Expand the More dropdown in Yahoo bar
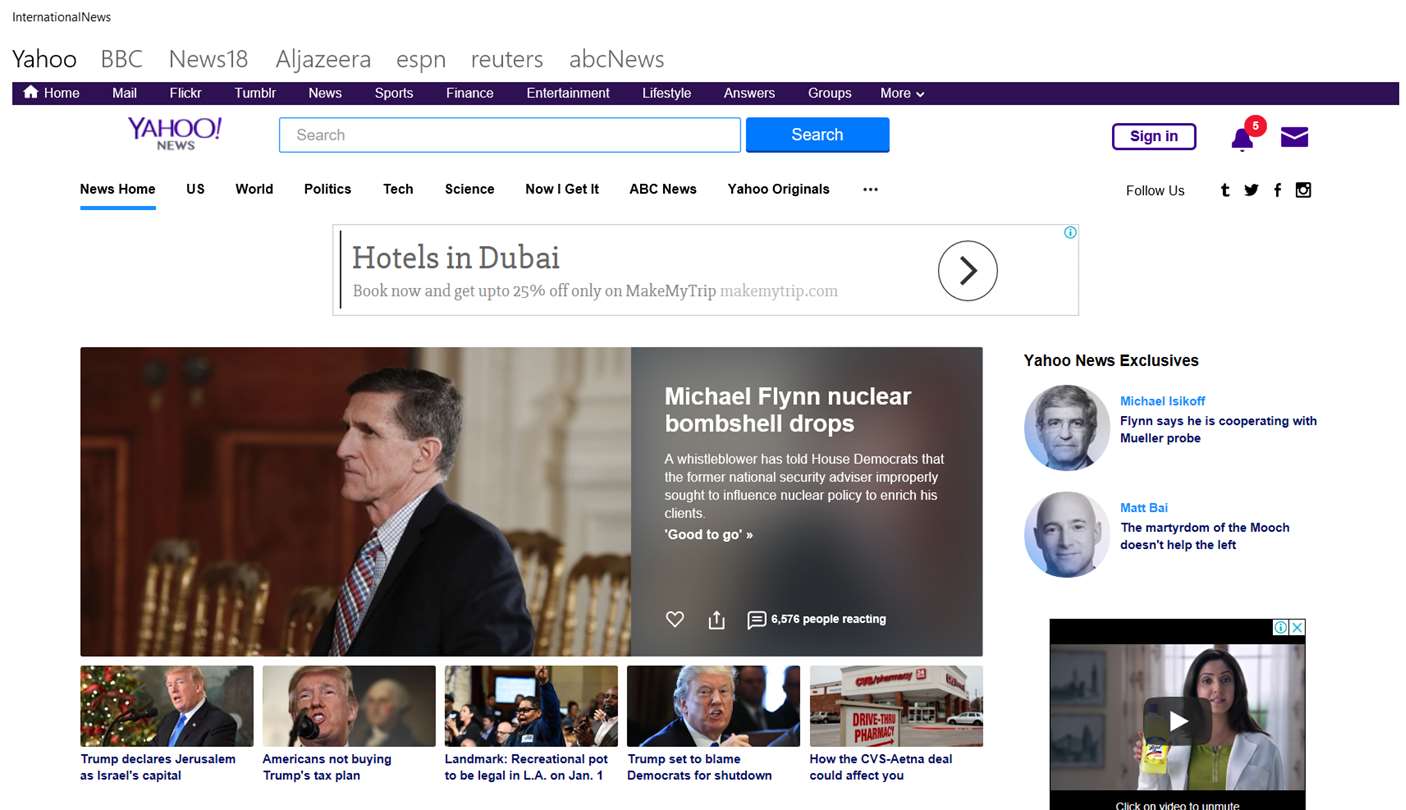 [x=902, y=93]
